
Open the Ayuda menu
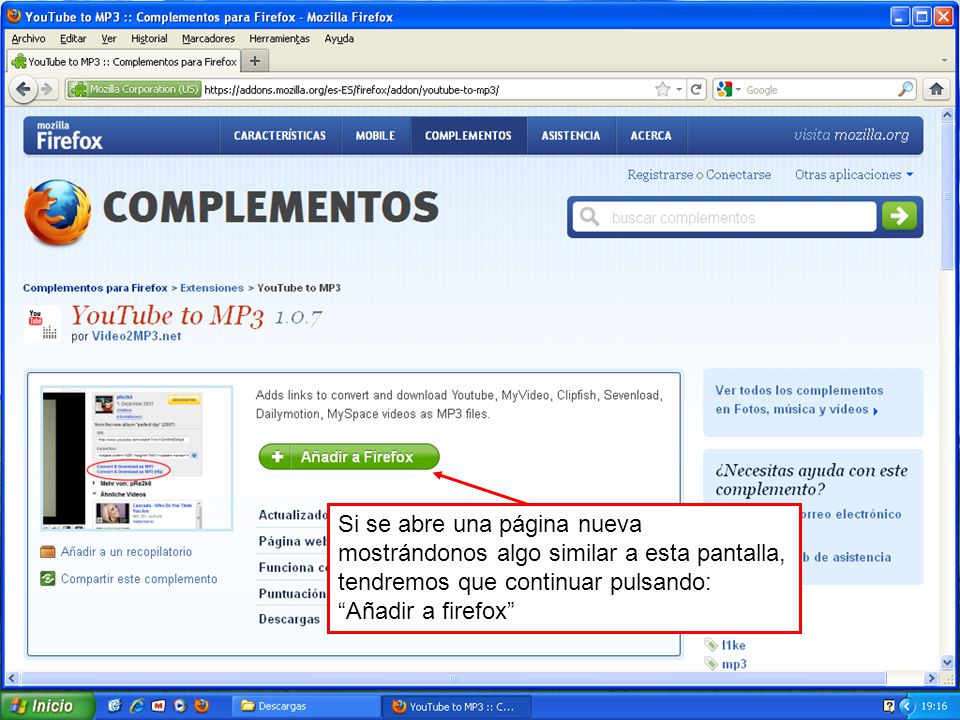pyautogui.click(x=339, y=39)
